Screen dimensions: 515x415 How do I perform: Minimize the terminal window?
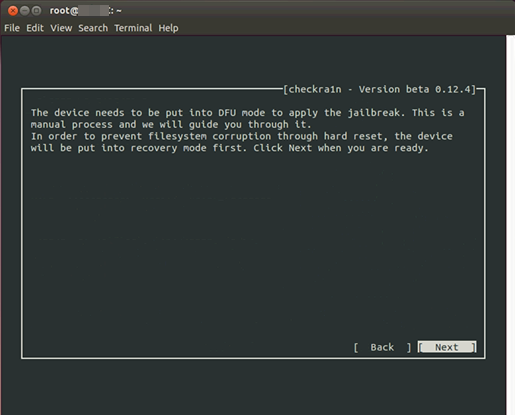25,11
